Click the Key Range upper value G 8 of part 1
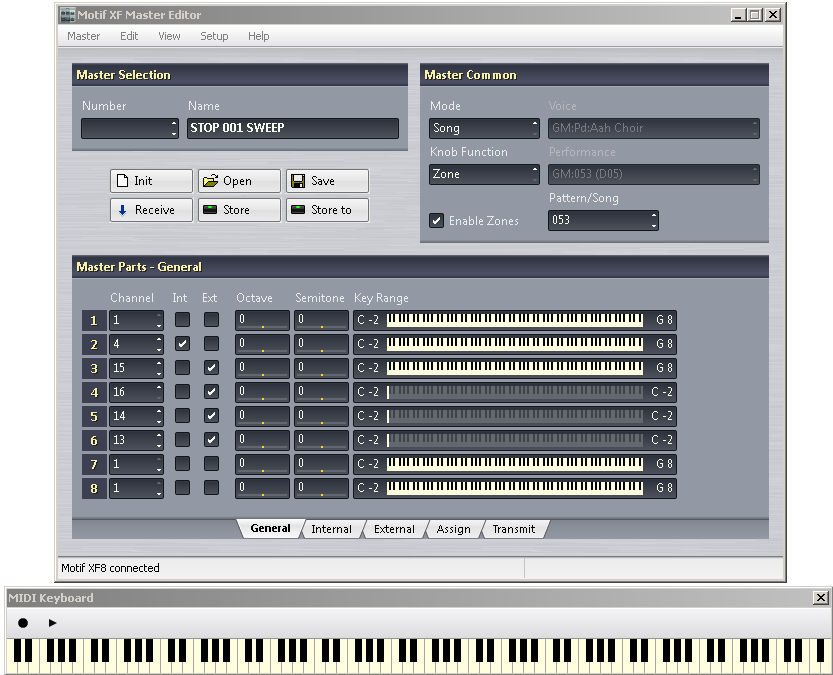The width and height of the screenshot is (833, 675). (x=664, y=320)
